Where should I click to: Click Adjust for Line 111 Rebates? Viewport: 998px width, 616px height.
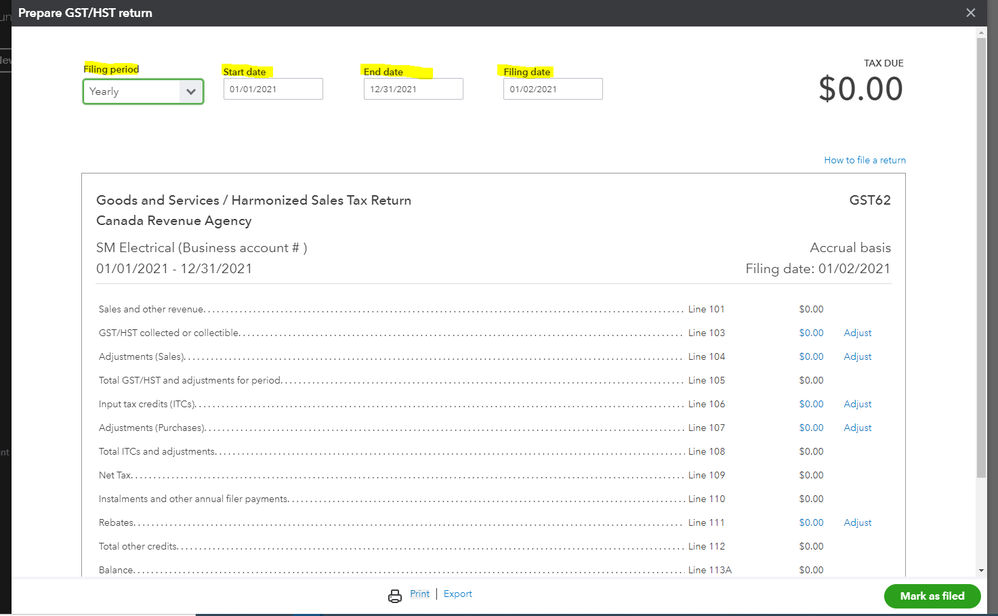click(857, 523)
